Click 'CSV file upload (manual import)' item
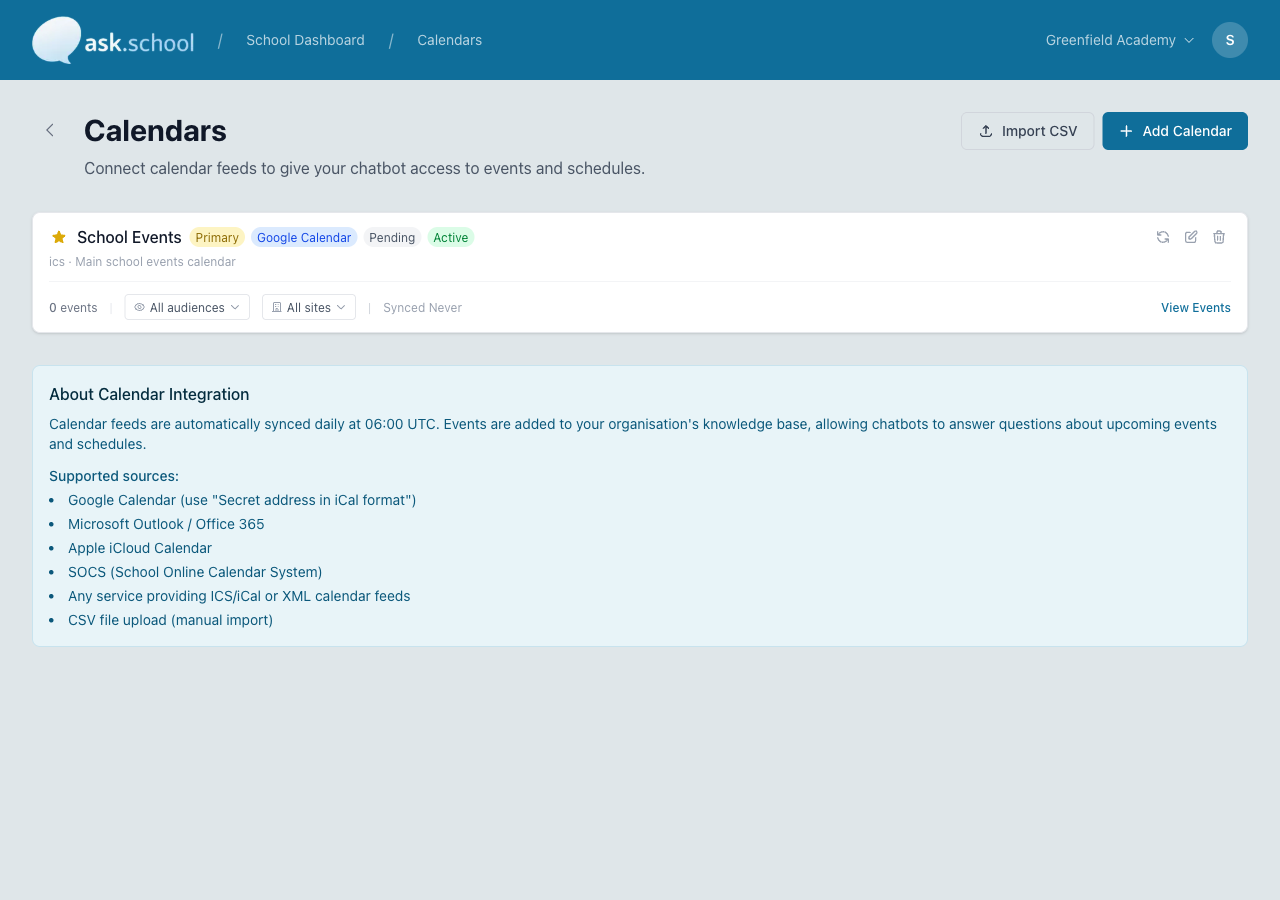The height and width of the screenshot is (900, 1280). click(x=170, y=620)
